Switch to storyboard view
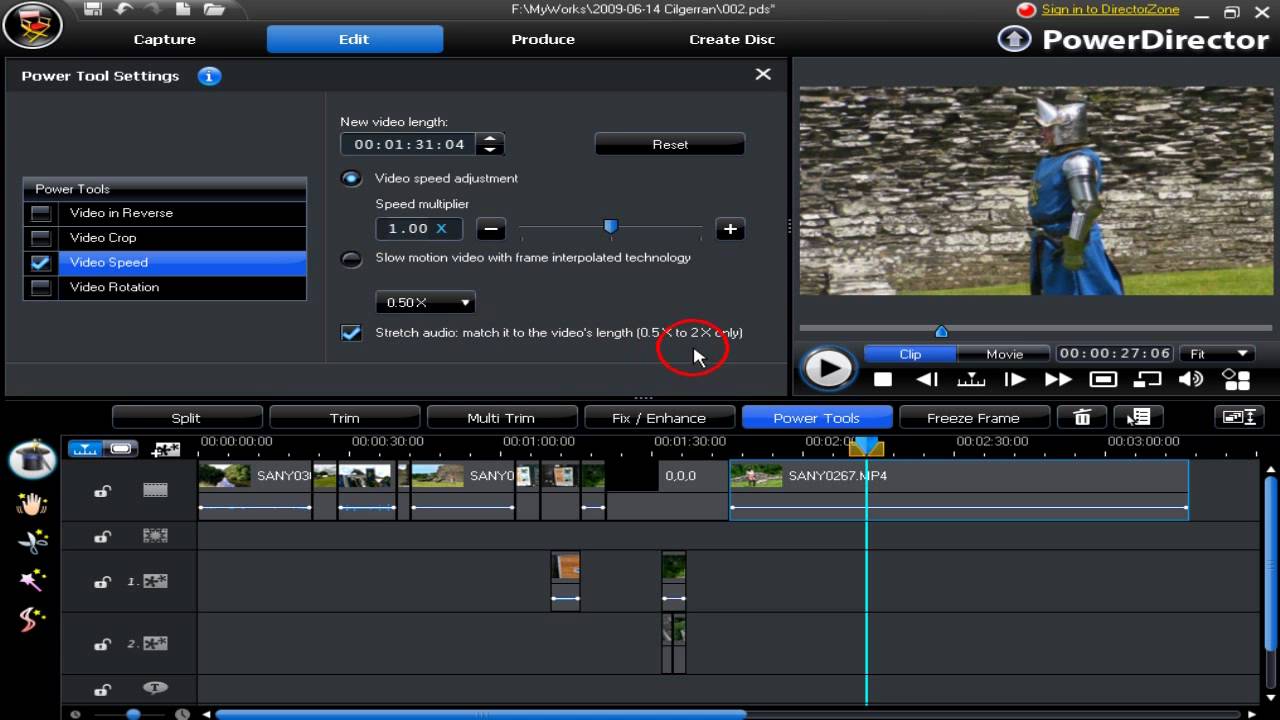1280x720 pixels. click(x=121, y=449)
